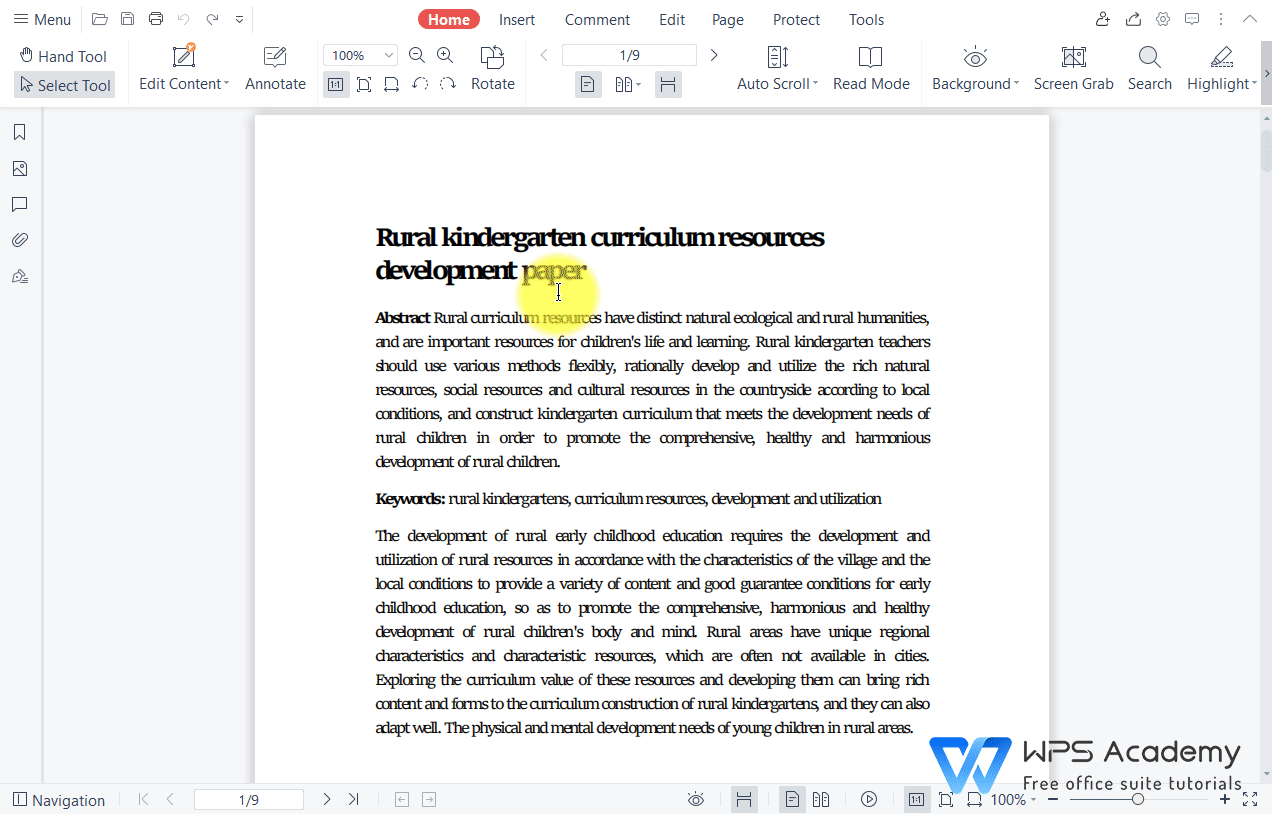This screenshot has height=814, width=1272.
Task: Show the Comments sidebar panel
Action: pyautogui.click(x=20, y=204)
